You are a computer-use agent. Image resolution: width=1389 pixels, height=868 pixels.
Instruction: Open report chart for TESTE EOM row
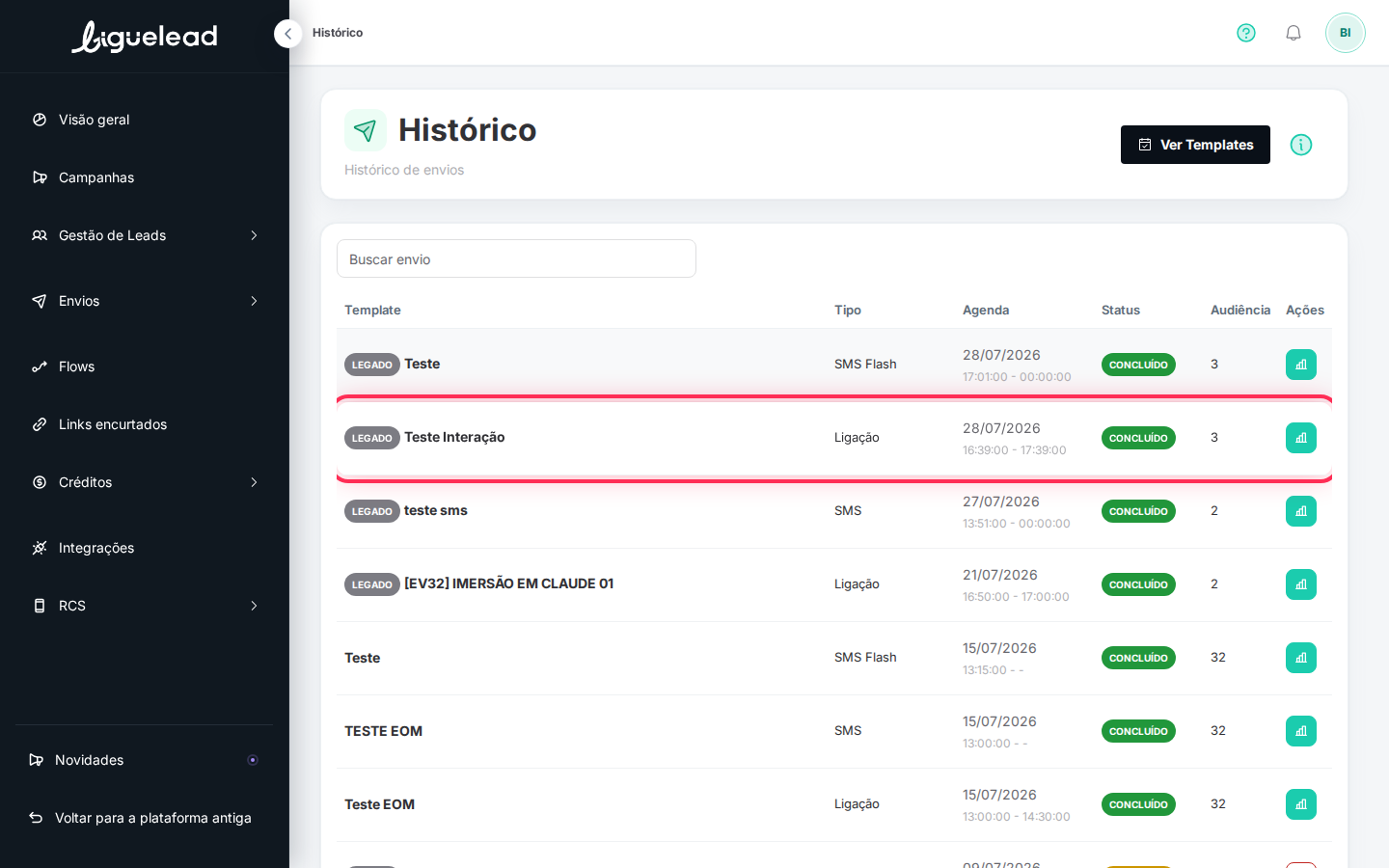coord(1301,731)
